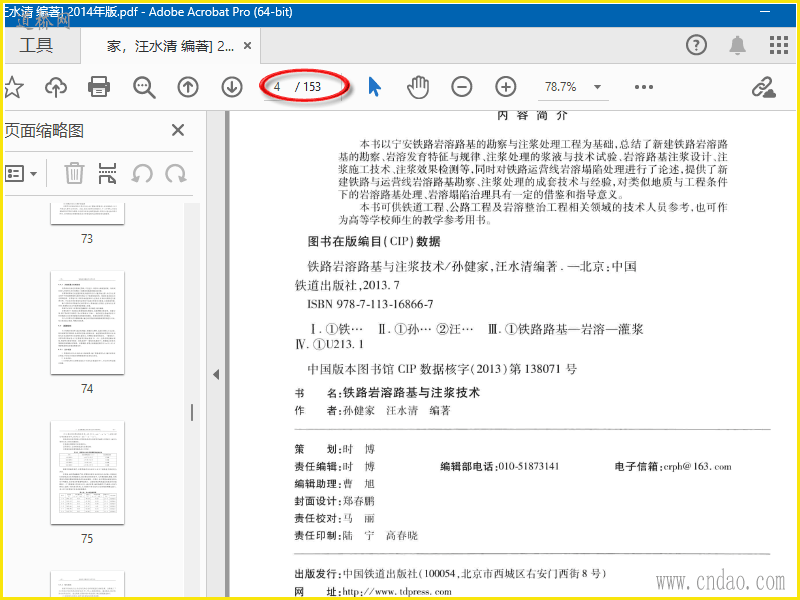Go to previous page
800x600 pixels.
pos(188,87)
